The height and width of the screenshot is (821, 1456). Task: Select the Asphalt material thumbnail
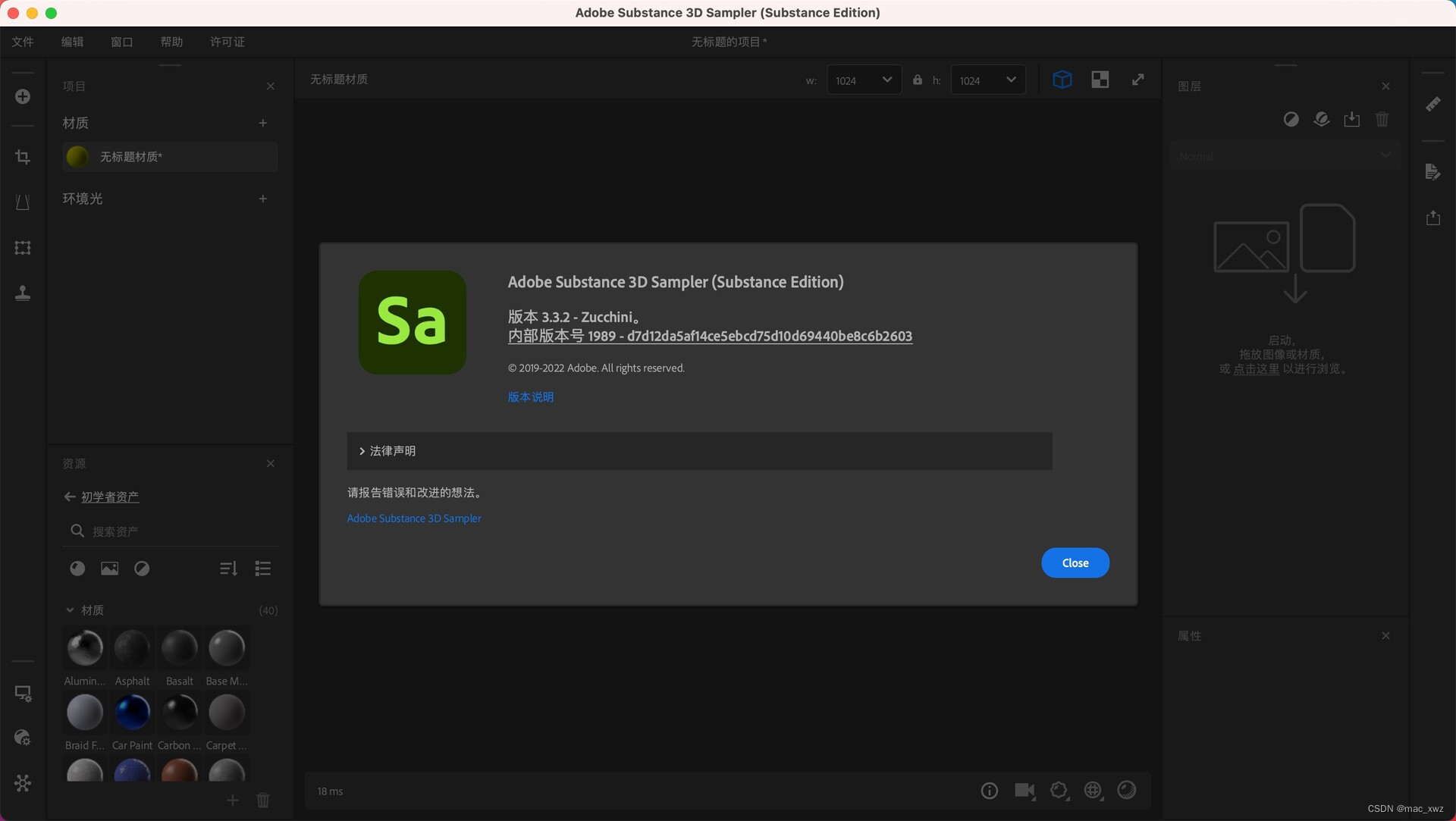tap(132, 648)
